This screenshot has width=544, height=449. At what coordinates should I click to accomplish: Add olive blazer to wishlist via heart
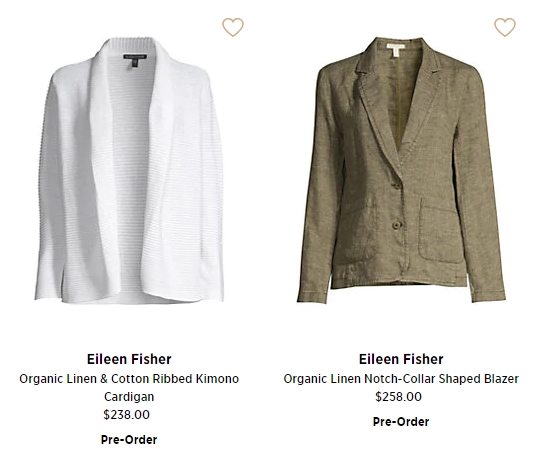pyautogui.click(x=505, y=27)
